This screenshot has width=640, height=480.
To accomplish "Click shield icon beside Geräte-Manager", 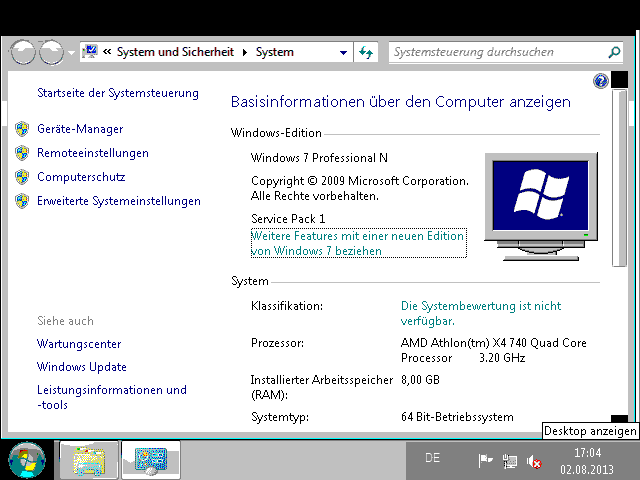I will 22,129.
